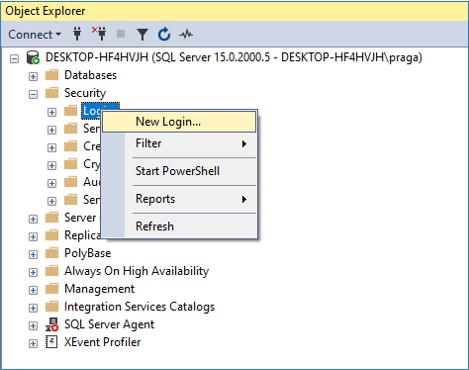This screenshot has width=469, height=370.
Task: Click the Management folder icon
Action: click(52, 288)
